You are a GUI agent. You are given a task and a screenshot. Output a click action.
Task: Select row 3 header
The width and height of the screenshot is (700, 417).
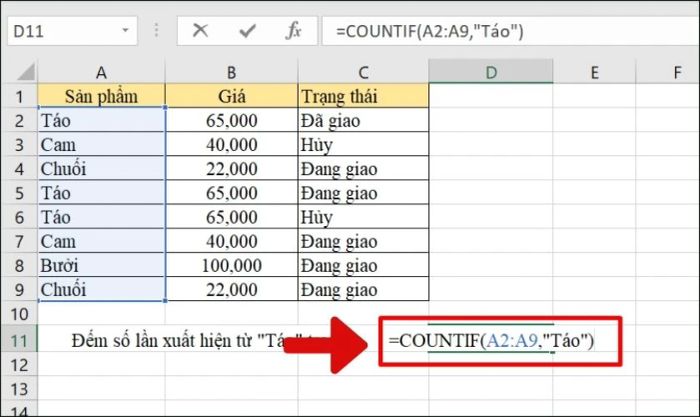pos(19,144)
